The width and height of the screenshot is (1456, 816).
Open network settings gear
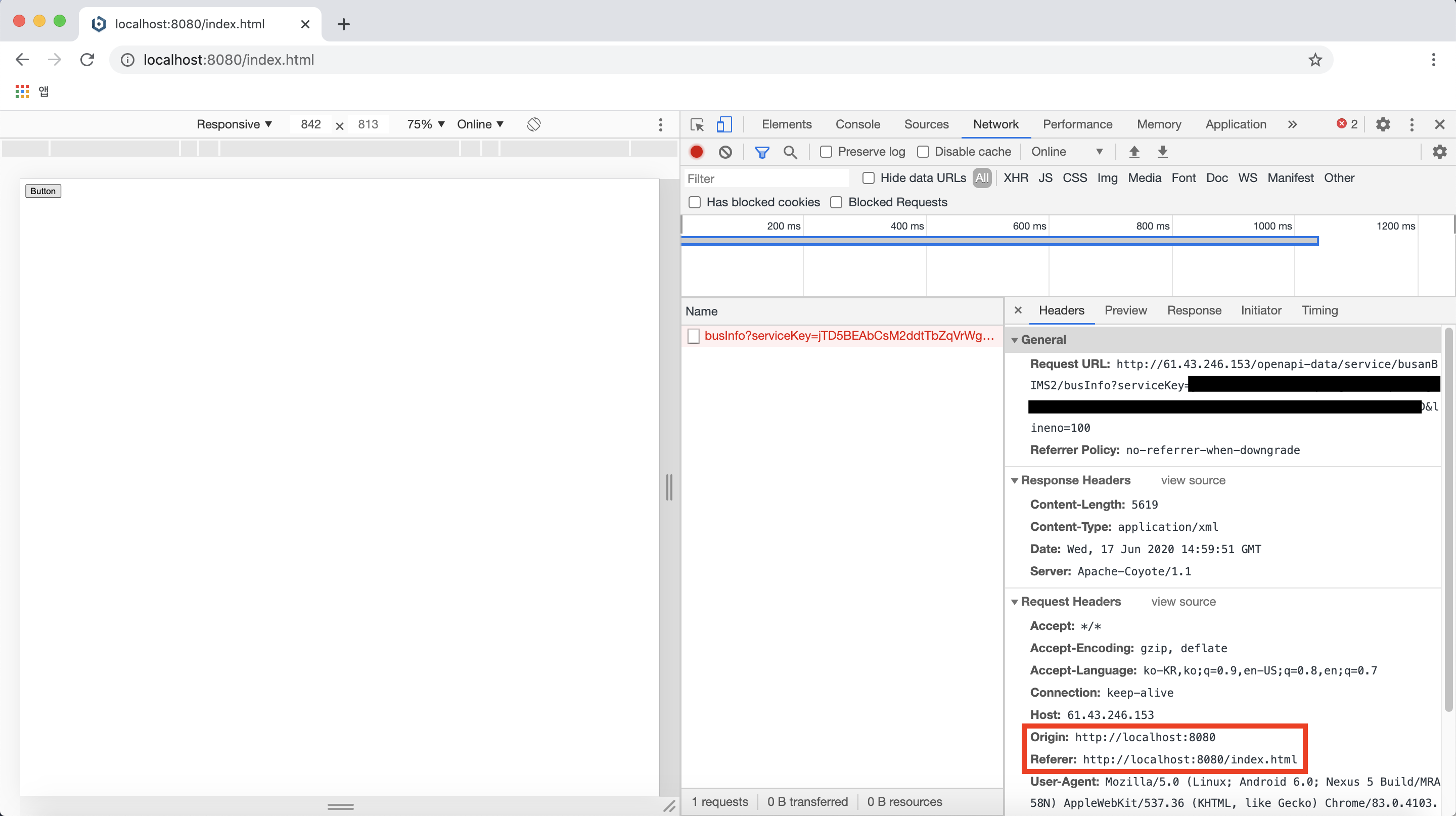[1439, 152]
